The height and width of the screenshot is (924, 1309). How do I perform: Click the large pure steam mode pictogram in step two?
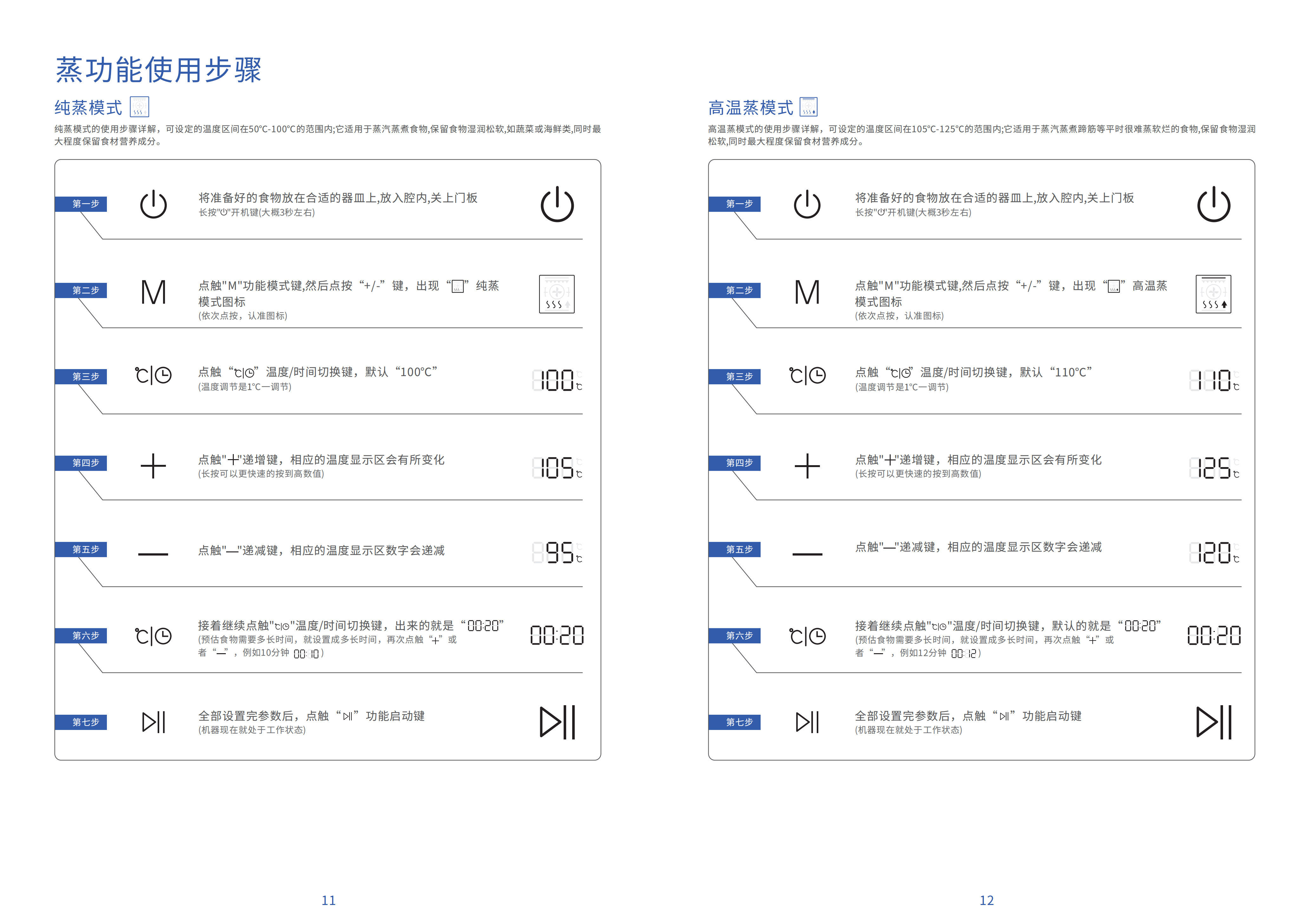click(x=556, y=294)
